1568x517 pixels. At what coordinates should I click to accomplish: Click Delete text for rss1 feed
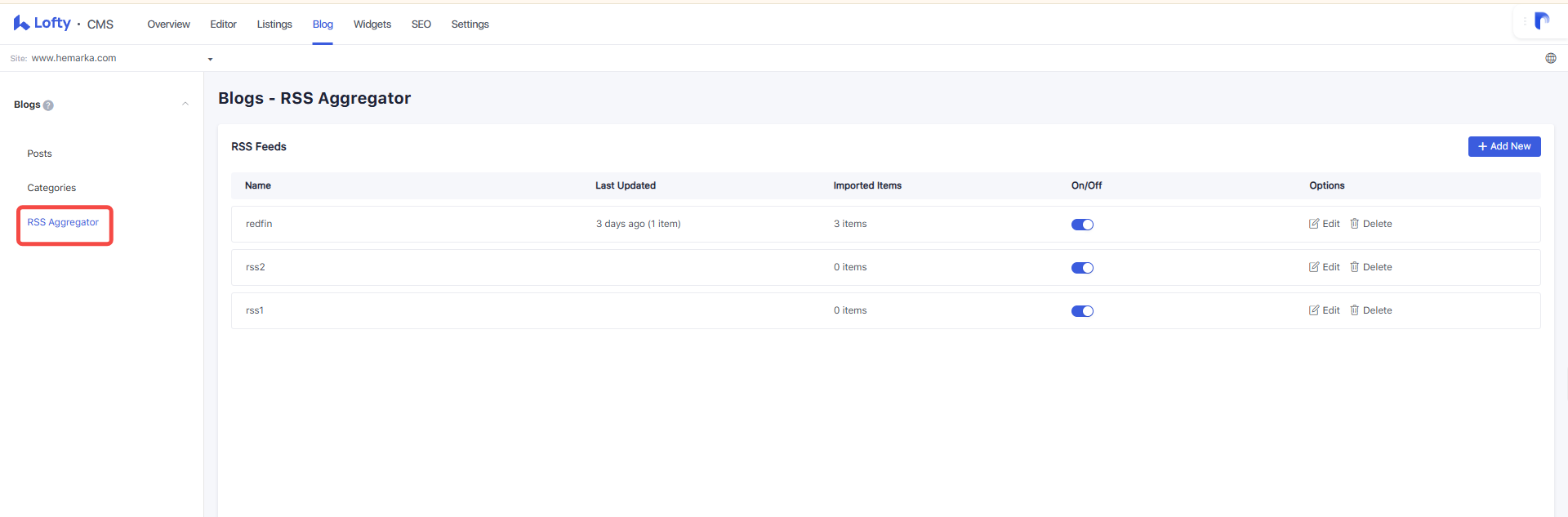(x=1378, y=310)
